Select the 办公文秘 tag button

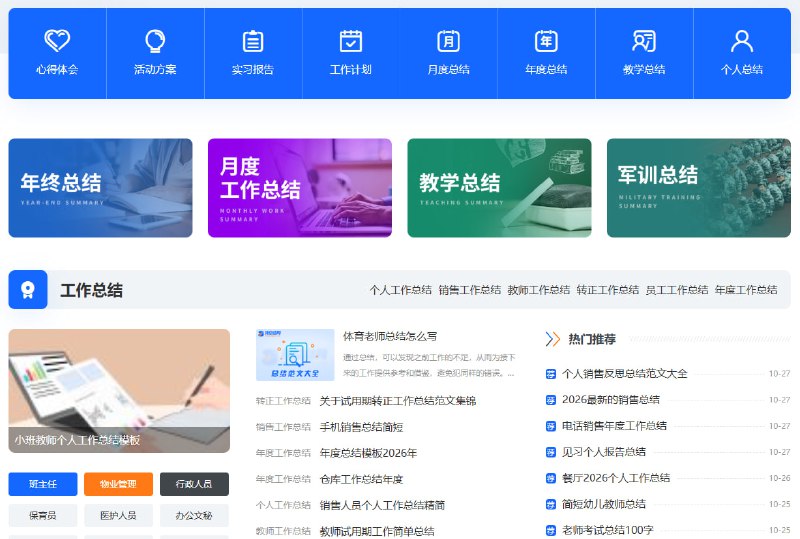[194, 516]
